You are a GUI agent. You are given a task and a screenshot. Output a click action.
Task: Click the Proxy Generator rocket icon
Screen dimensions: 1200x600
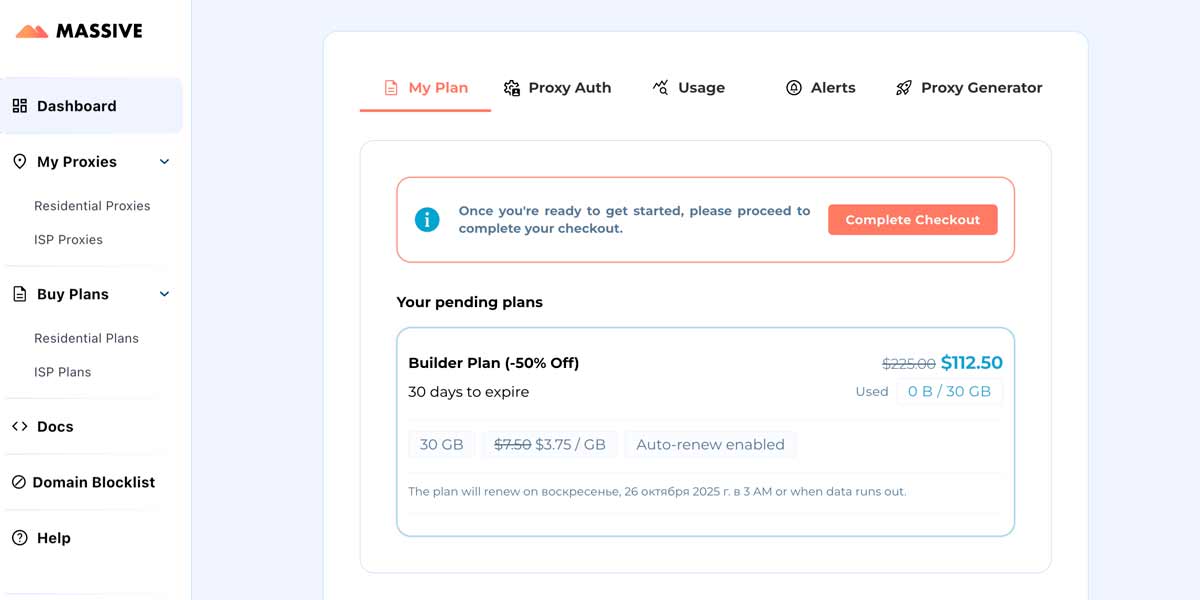coord(904,88)
